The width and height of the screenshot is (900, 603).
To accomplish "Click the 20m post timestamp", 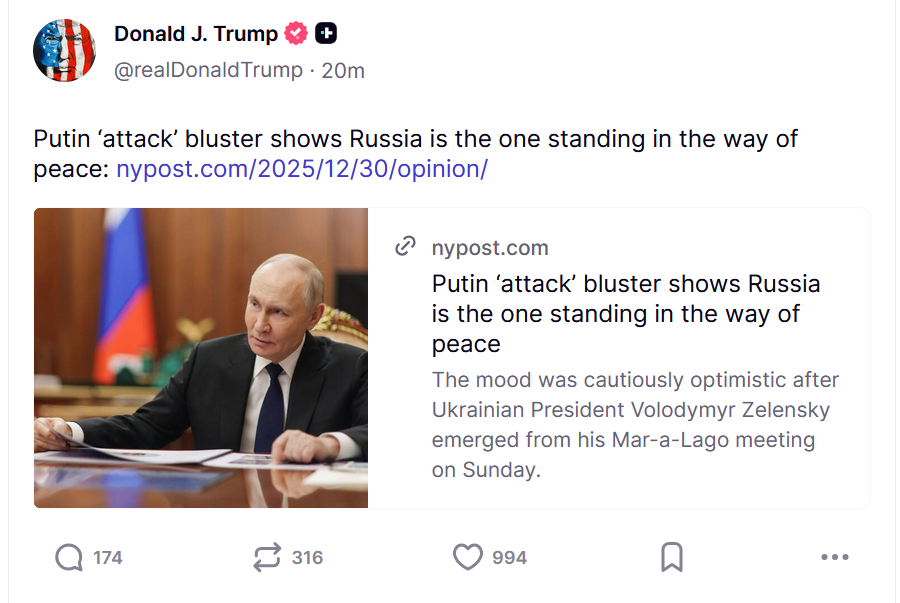I will coord(343,70).
